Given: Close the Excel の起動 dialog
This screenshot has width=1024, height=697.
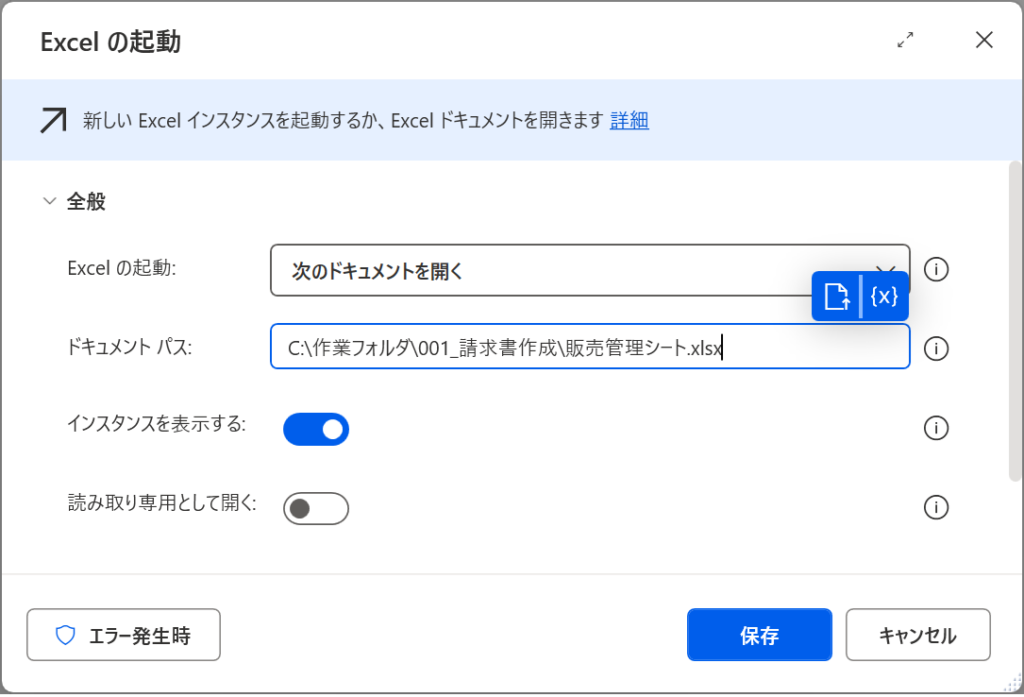Looking at the screenshot, I should coord(984,40).
